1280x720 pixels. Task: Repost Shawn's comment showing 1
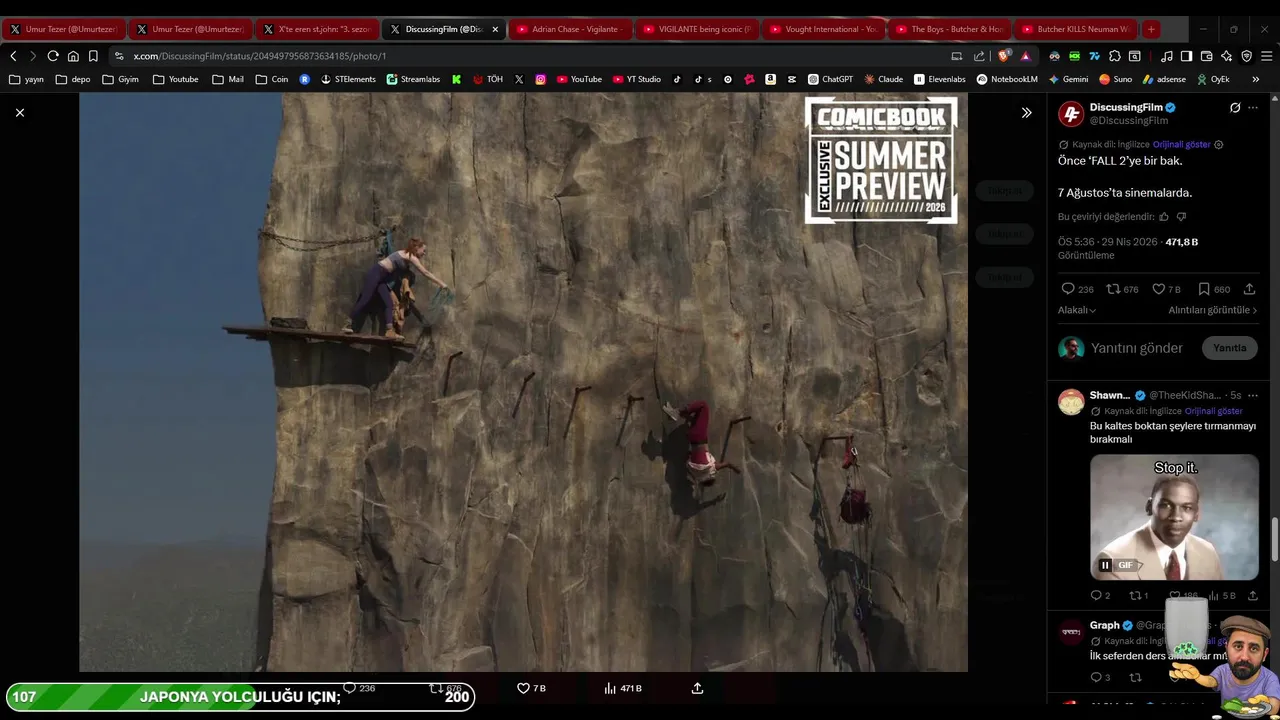[x=1139, y=596]
